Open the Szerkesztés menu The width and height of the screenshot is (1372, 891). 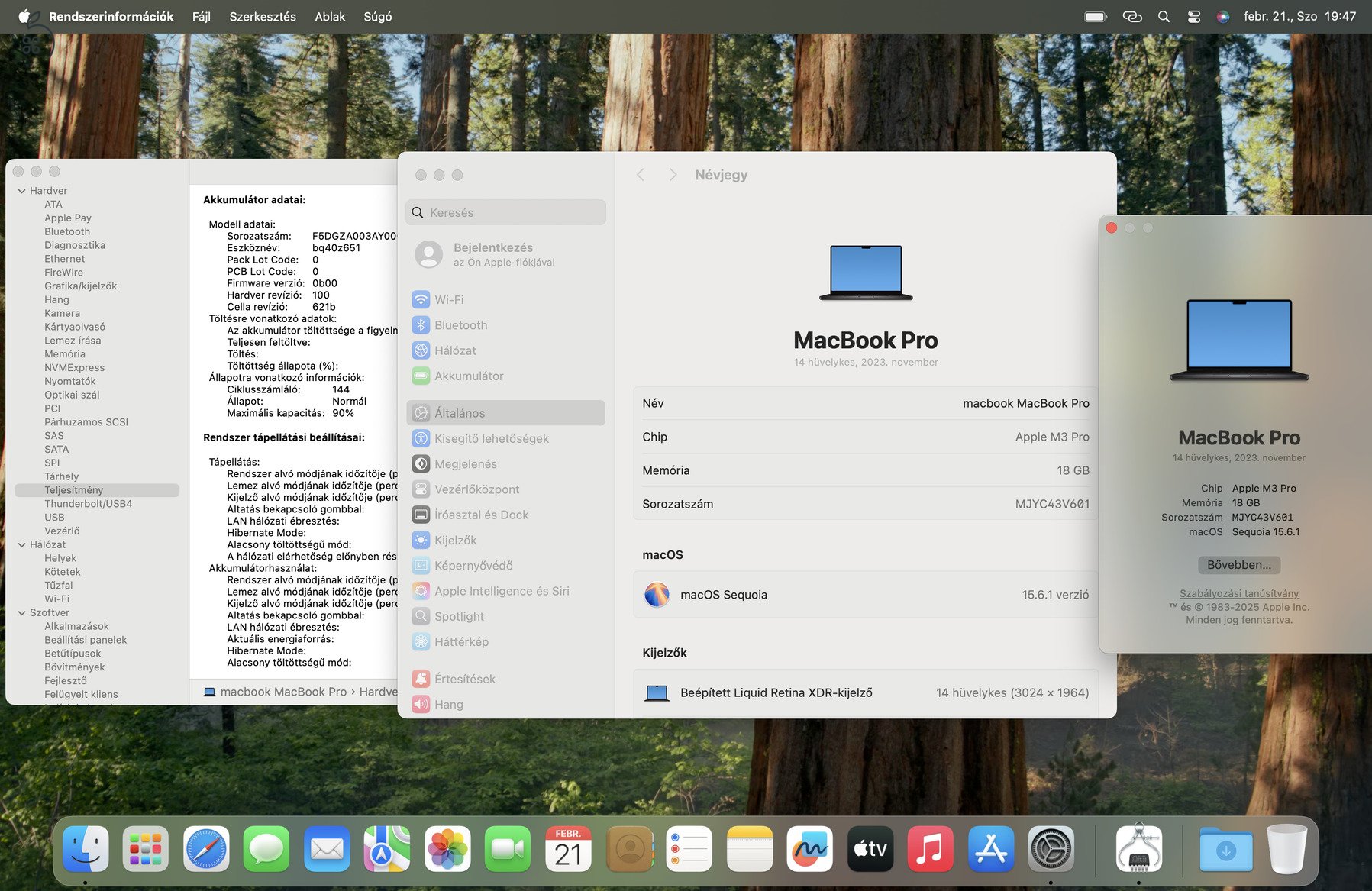point(262,16)
